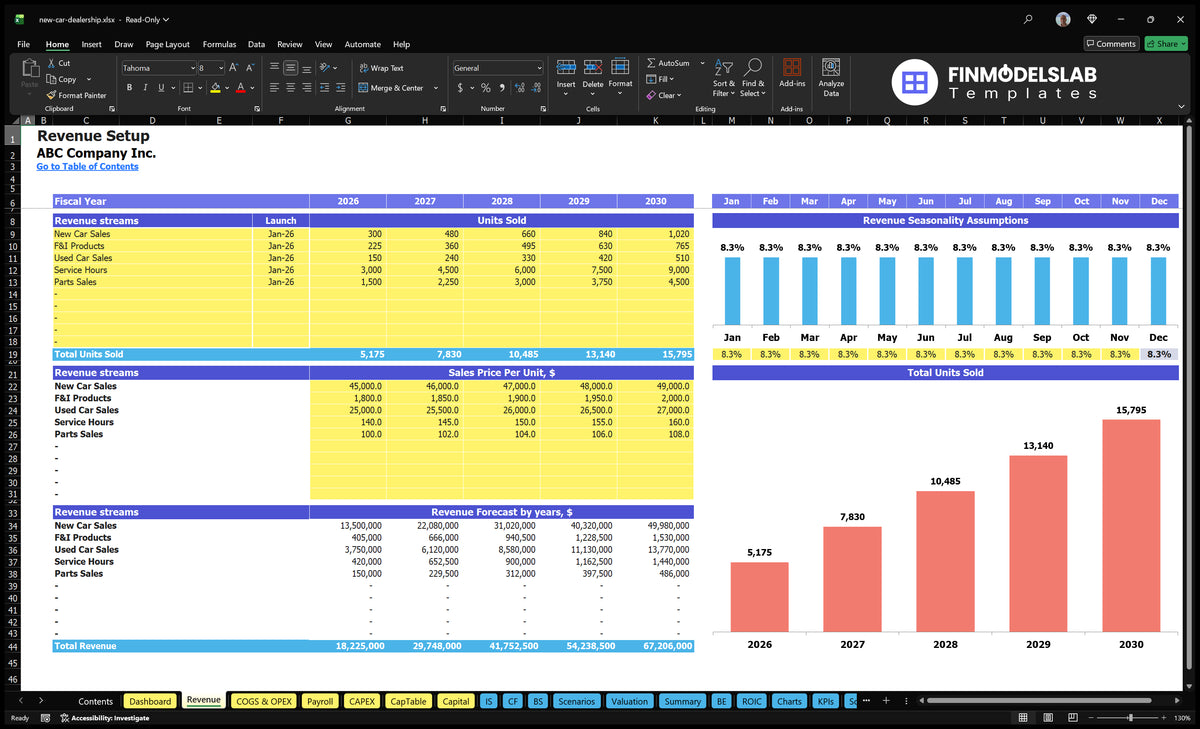
Task: Open the Tahoma font name dropdown
Action: click(192, 68)
